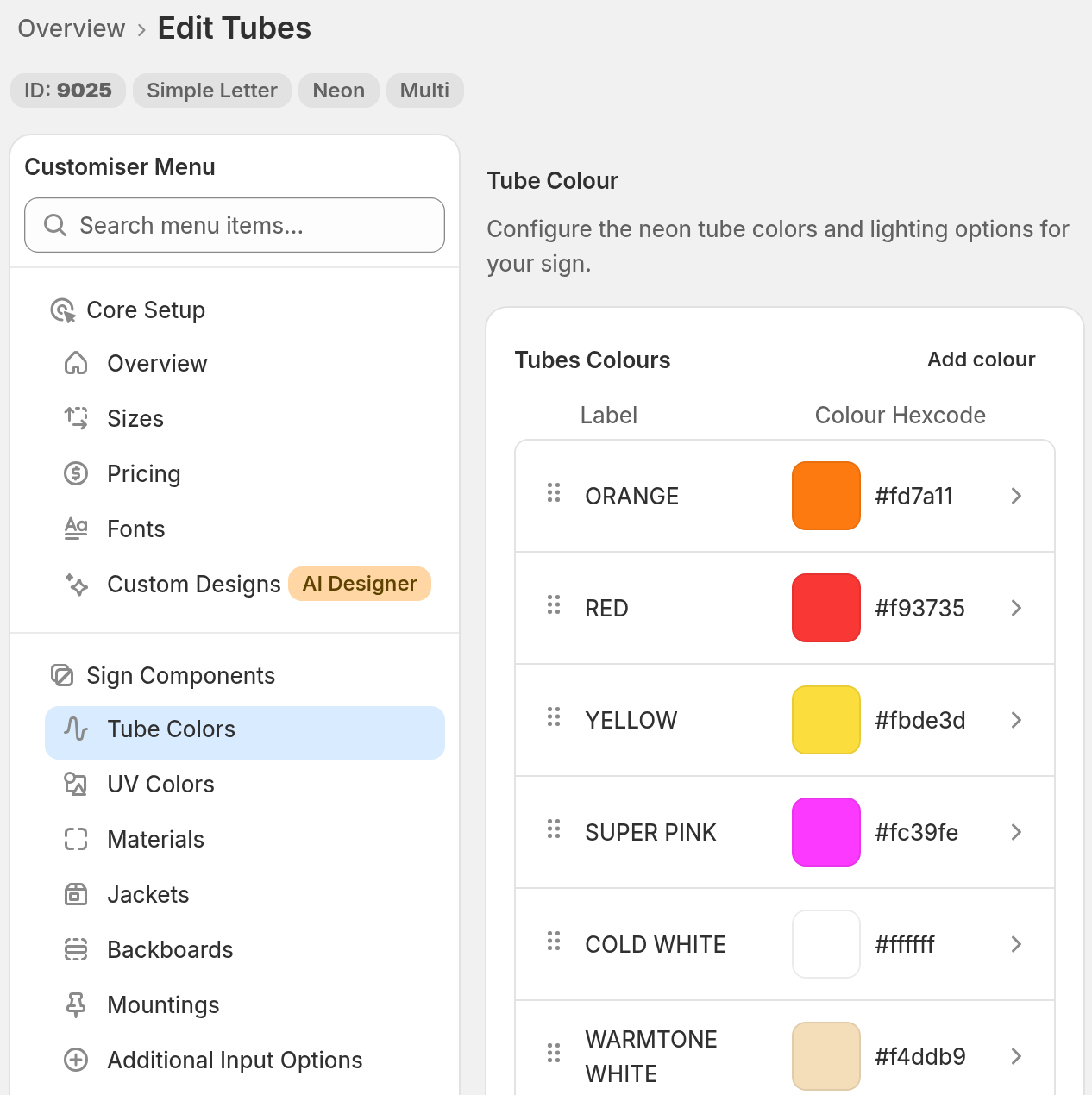Click the Overview home icon
Viewport: 1092px width, 1095px height.
pos(76,363)
